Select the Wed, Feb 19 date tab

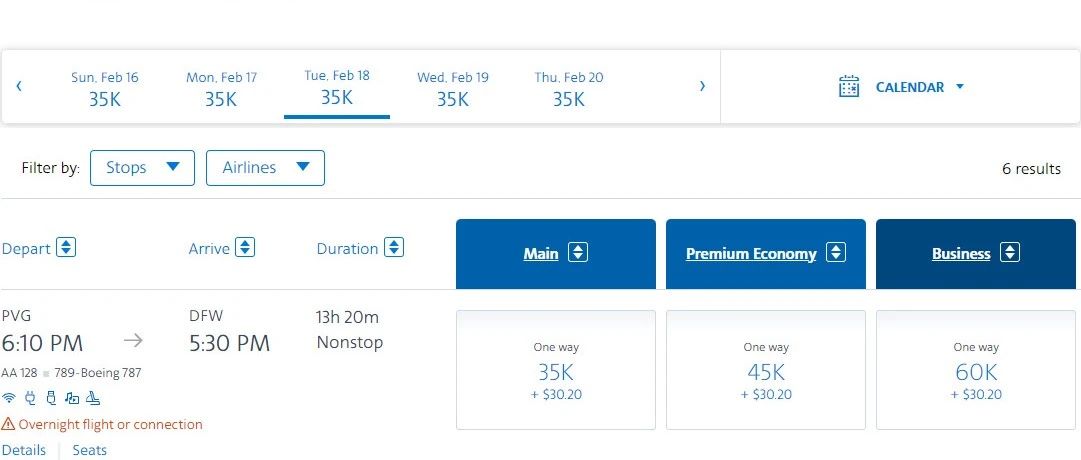(453, 88)
